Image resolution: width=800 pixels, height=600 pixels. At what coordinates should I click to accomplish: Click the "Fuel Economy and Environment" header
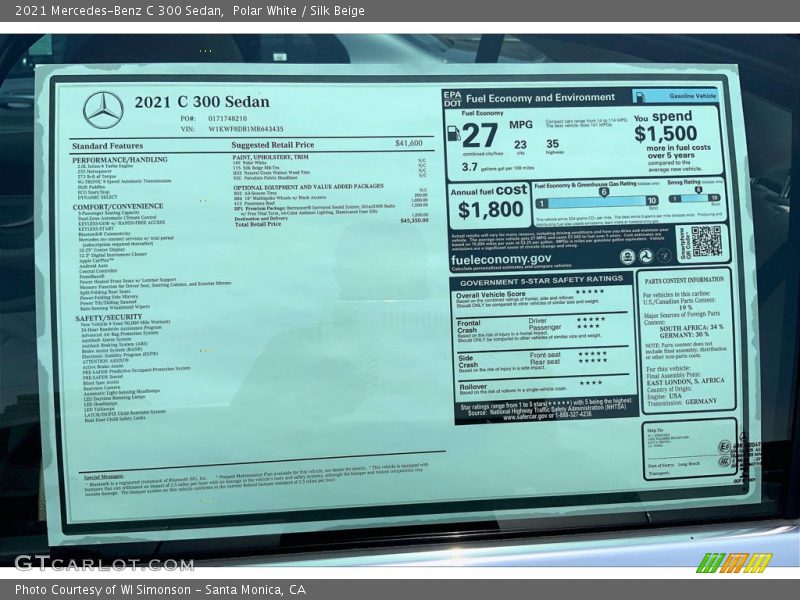540,98
